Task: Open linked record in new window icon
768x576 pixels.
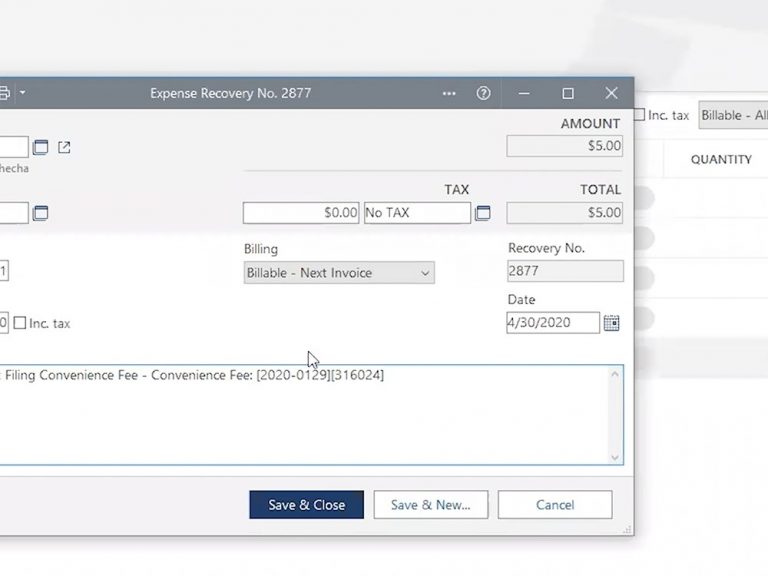Action: (x=64, y=147)
